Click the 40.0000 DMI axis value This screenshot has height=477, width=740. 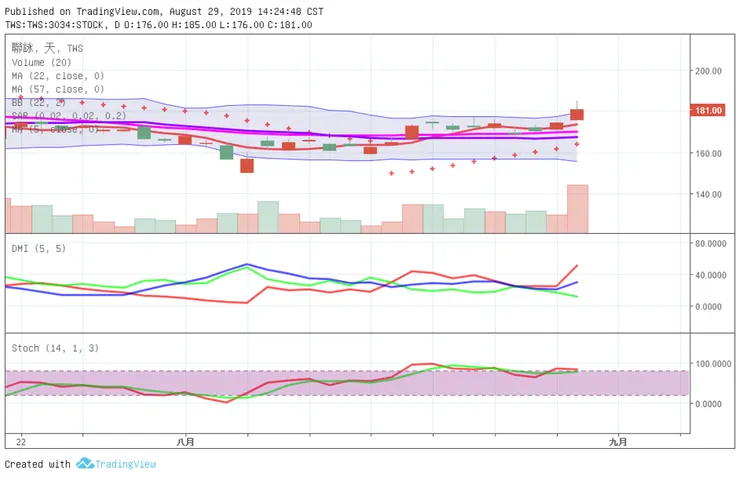[x=710, y=275]
